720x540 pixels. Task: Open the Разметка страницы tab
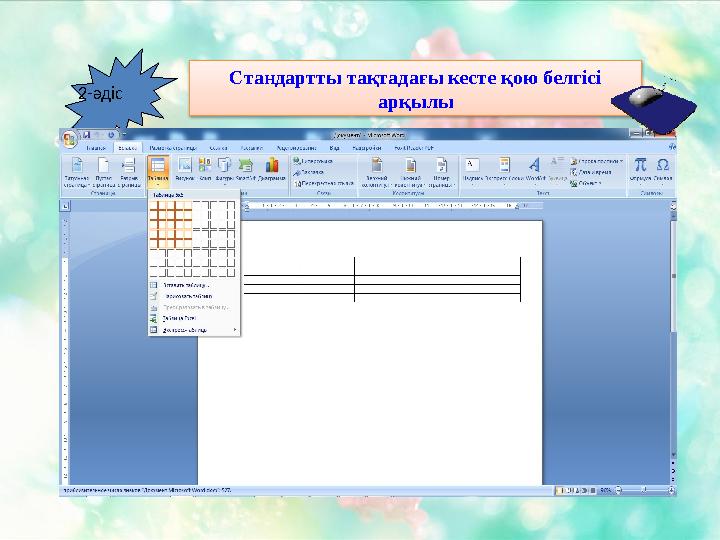(173, 148)
